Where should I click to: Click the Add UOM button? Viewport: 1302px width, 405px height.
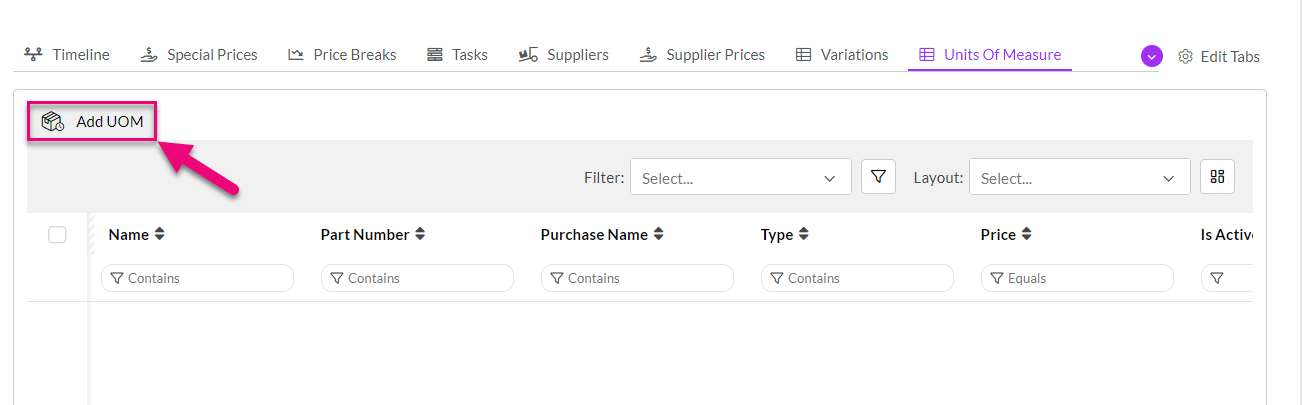coord(93,122)
